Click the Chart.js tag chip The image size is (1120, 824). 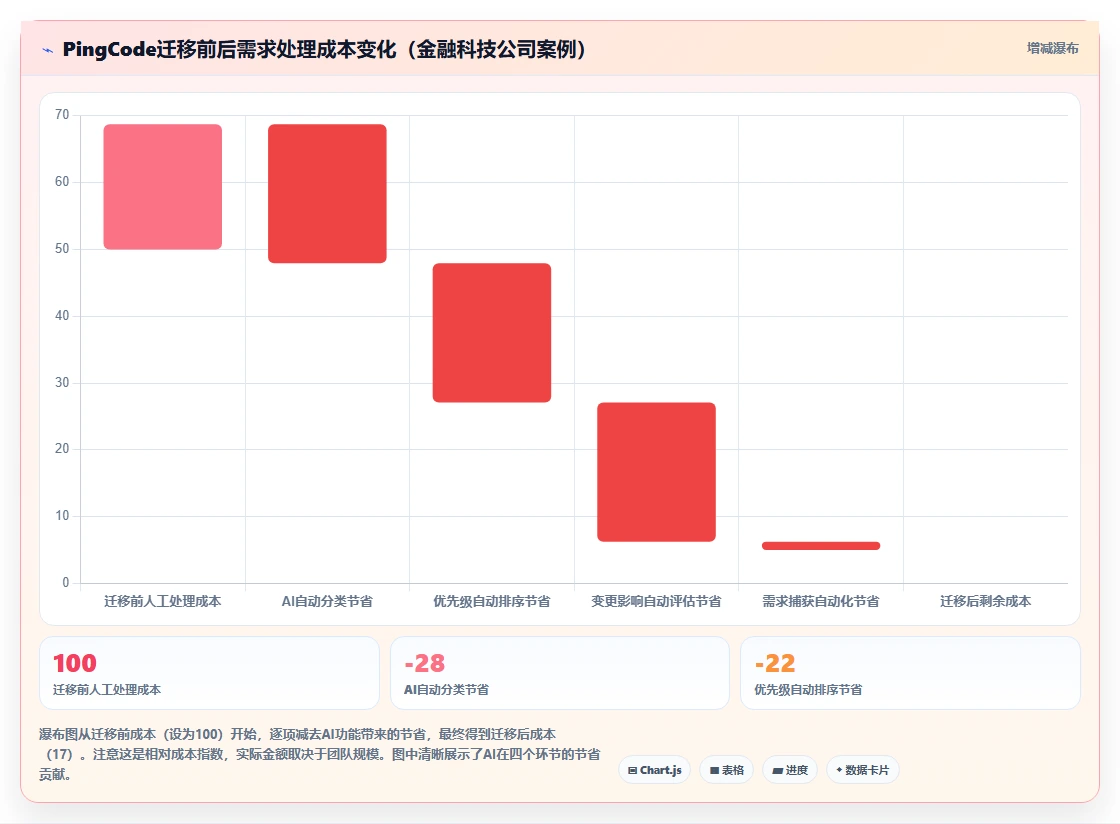(x=654, y=770)
